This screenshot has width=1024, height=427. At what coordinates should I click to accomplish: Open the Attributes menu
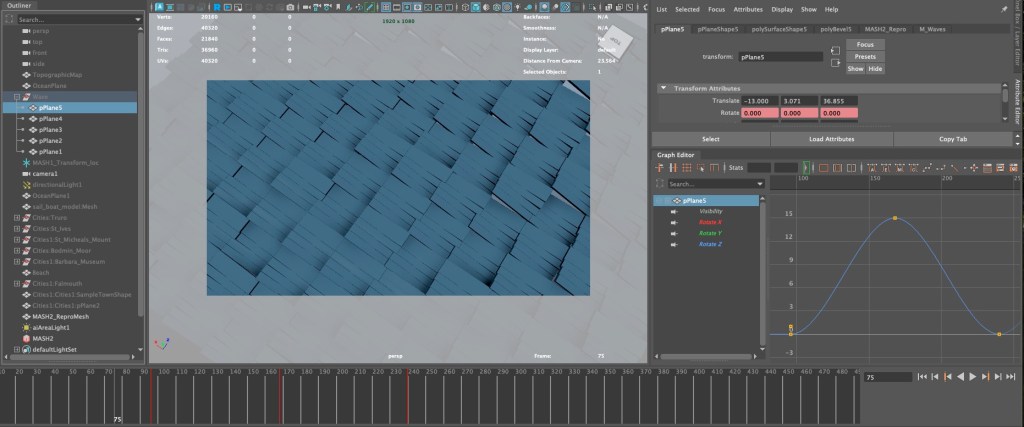coord(747,9)
